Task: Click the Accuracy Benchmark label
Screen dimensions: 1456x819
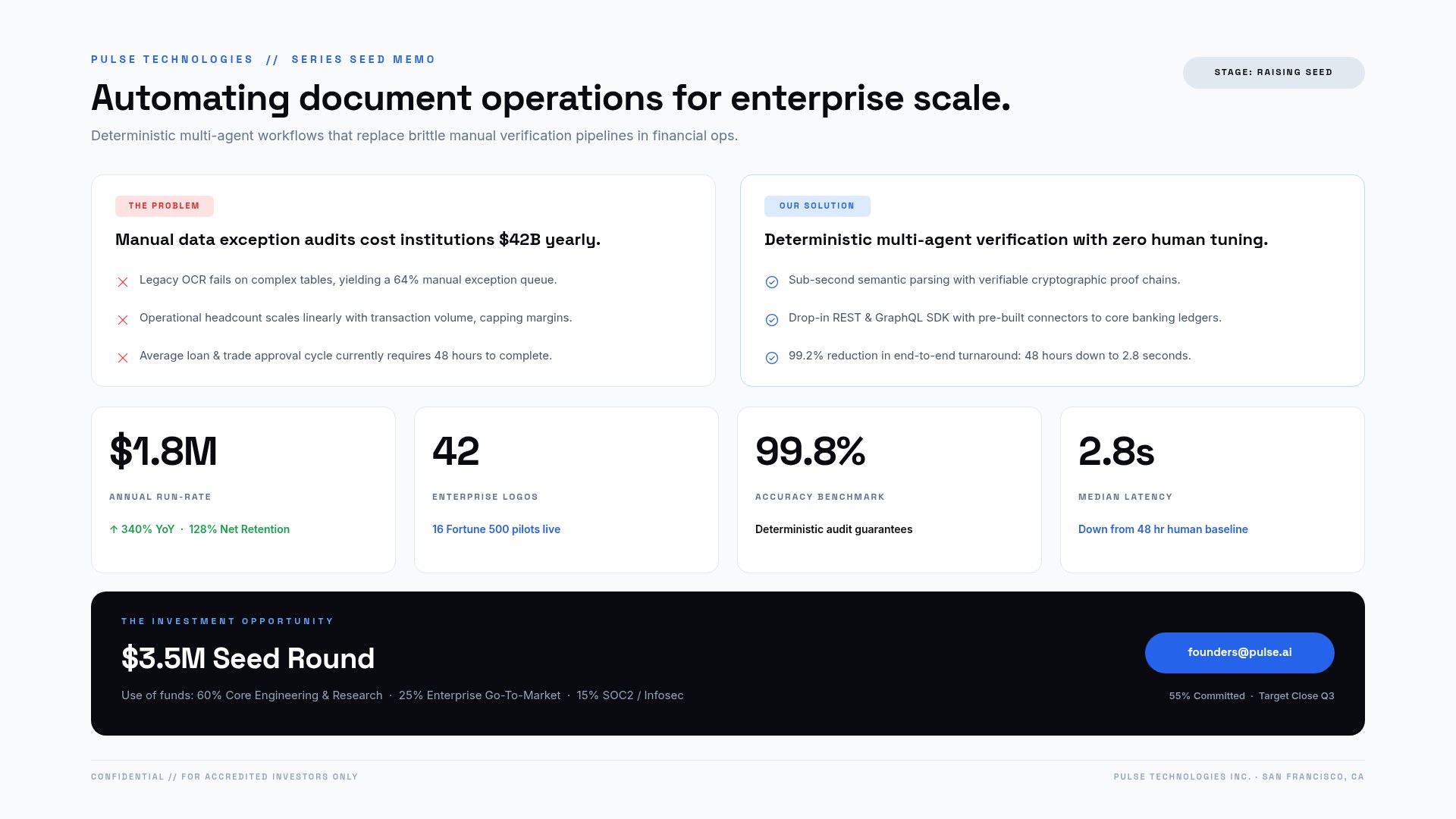Action: tap(820, 497)
